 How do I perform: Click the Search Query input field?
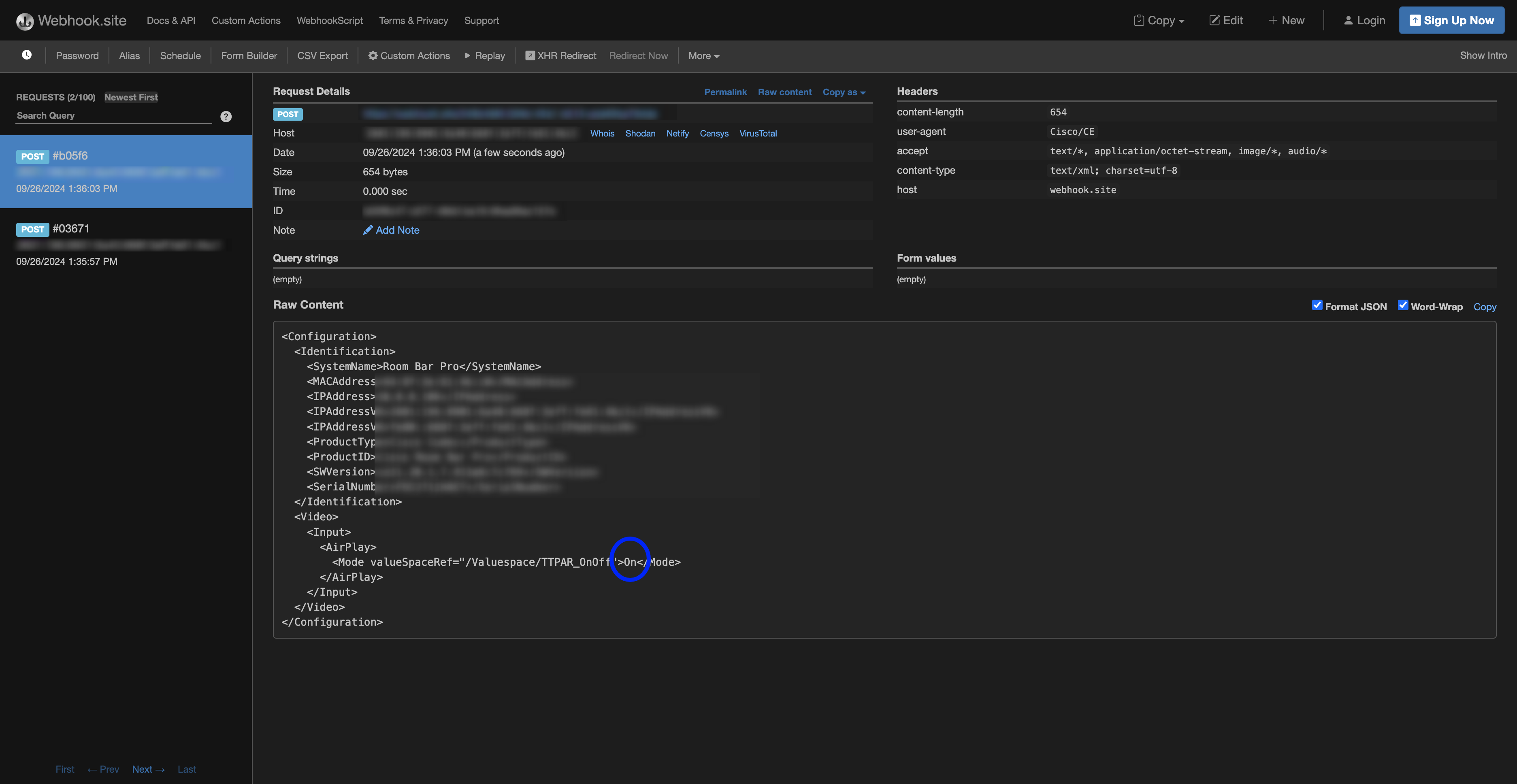113,116
